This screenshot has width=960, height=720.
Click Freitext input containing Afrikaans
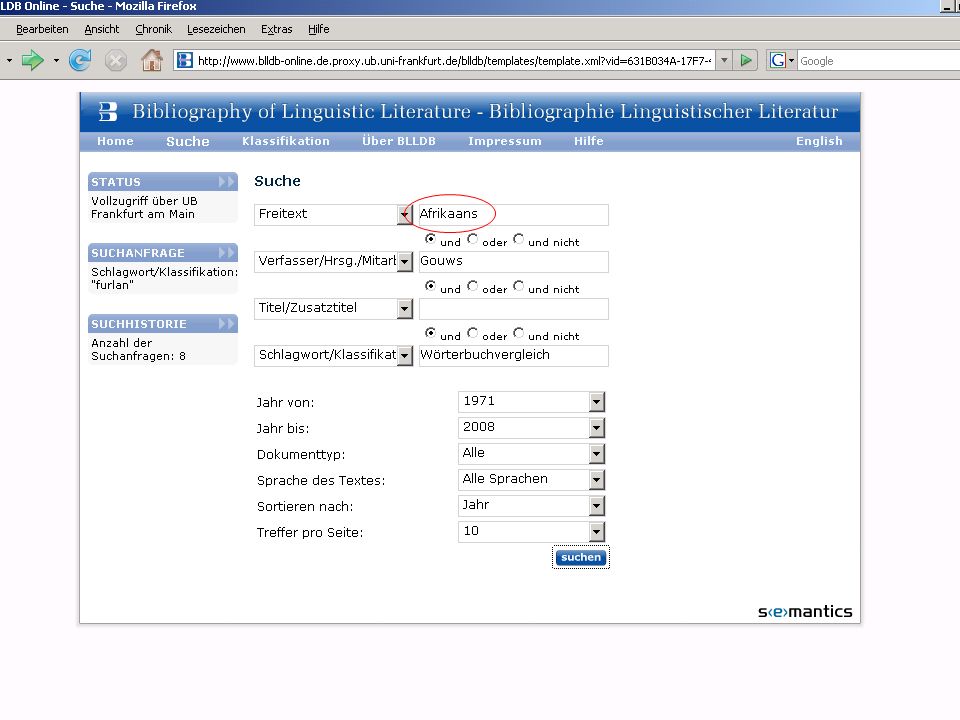click(x=514, y=215)
